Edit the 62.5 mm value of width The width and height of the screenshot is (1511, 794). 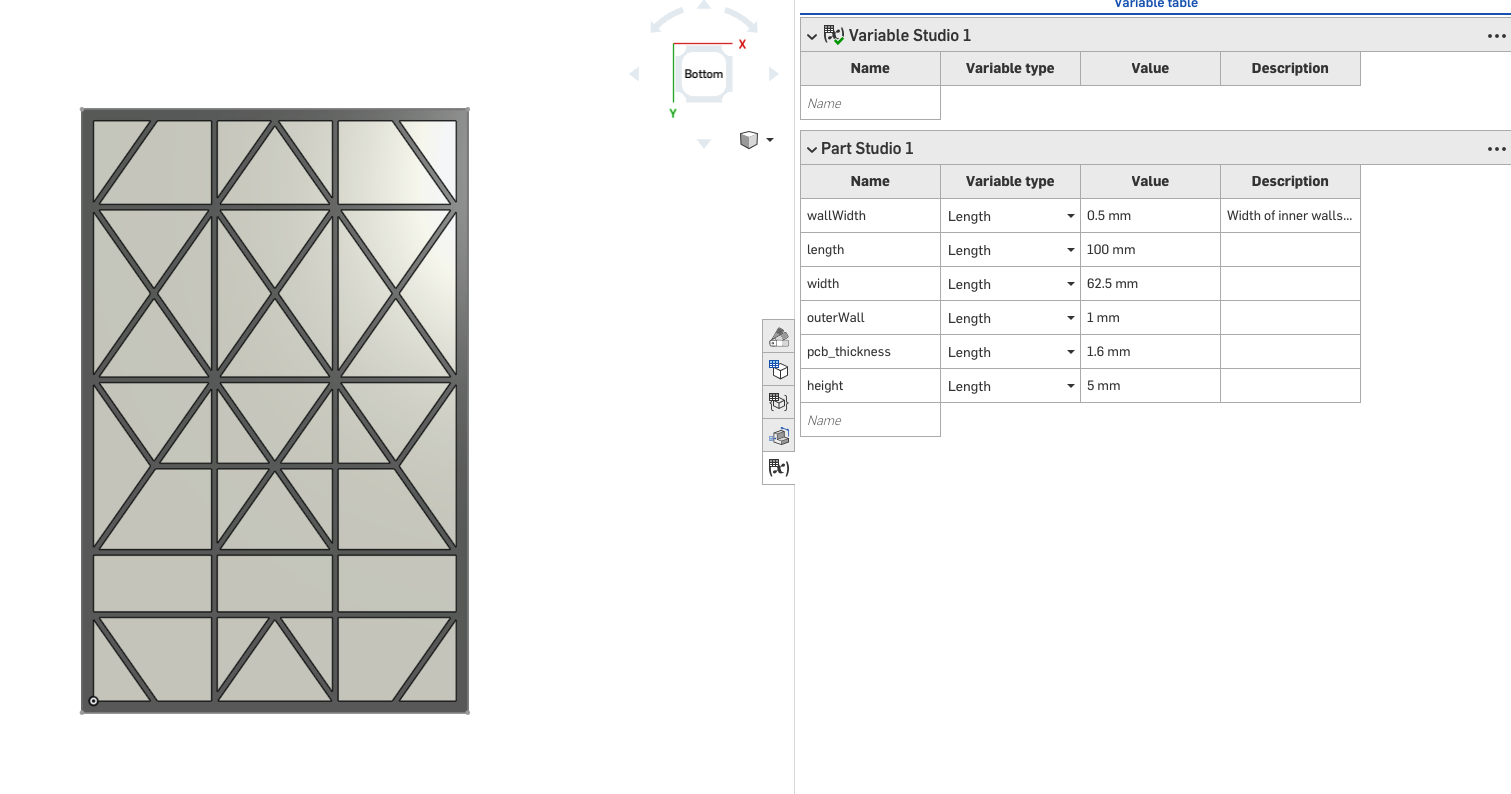[x=1150, y=284]
